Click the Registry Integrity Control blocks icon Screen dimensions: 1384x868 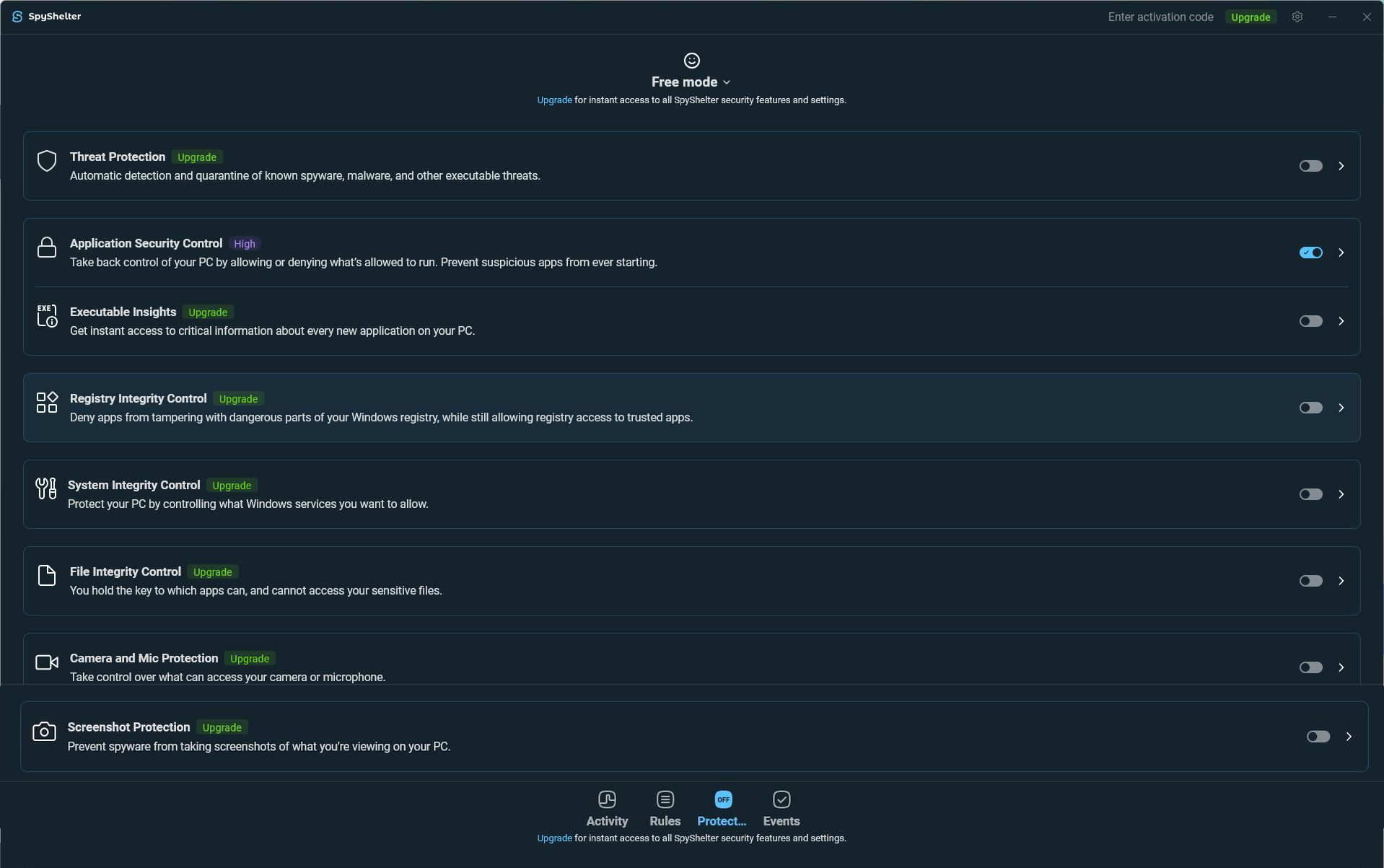coord(47,403)
